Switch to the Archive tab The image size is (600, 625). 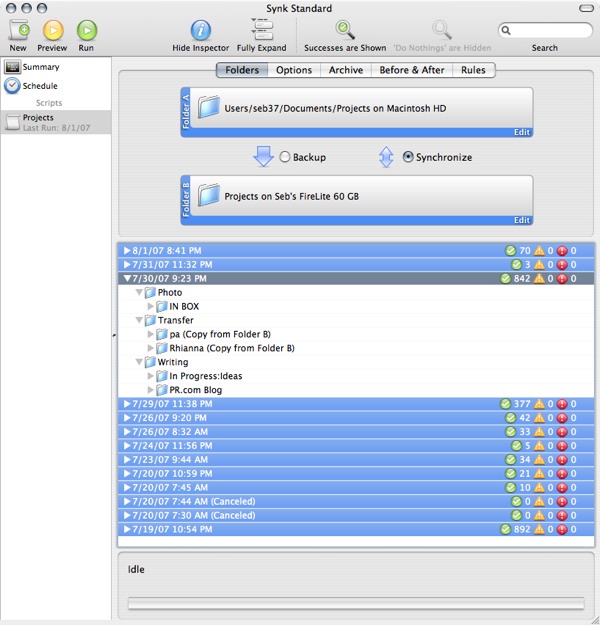[x=346, y=70]
